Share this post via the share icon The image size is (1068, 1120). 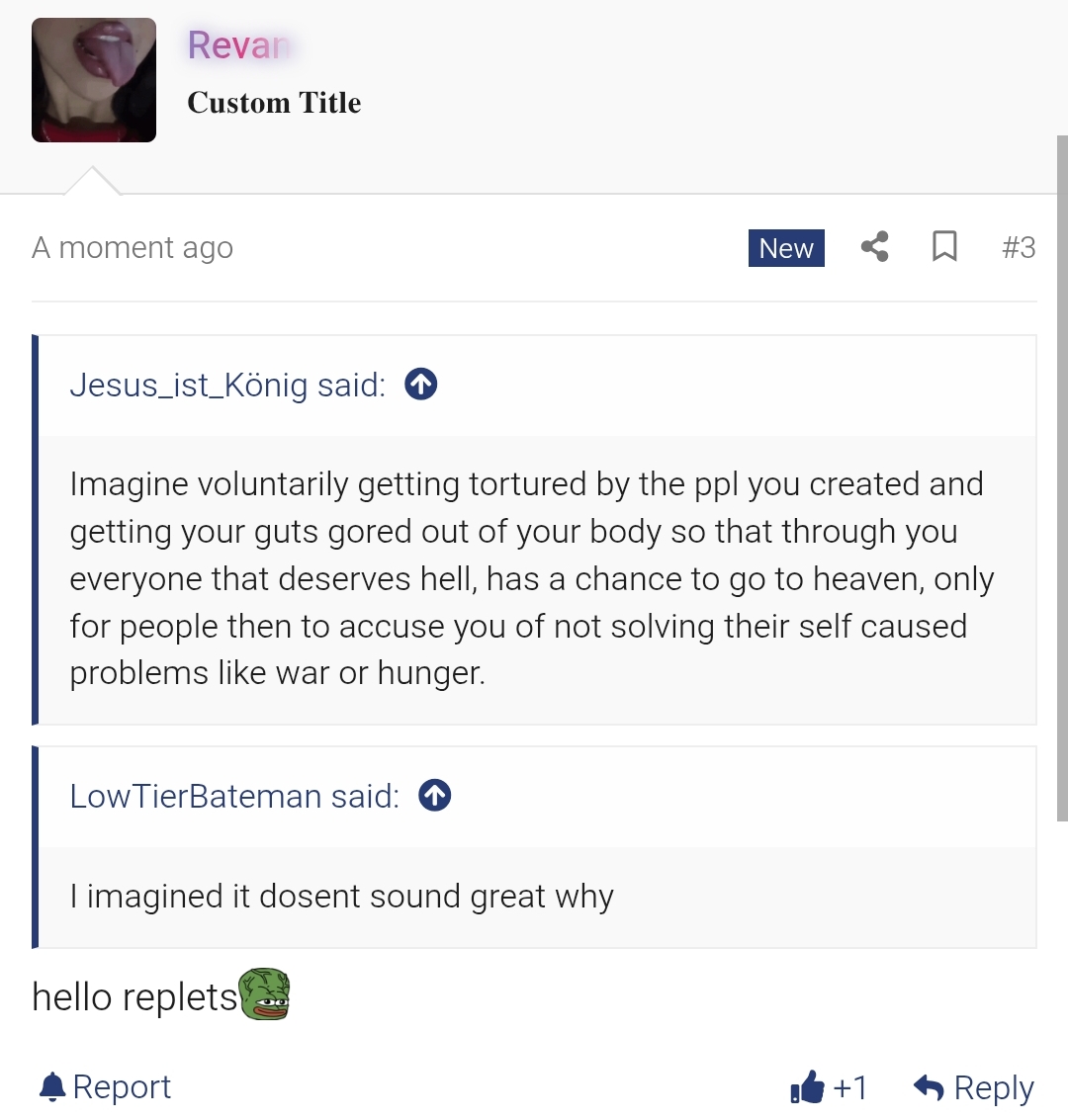(874, 247)
